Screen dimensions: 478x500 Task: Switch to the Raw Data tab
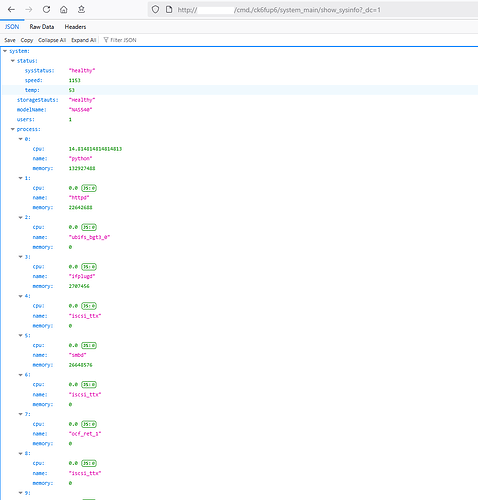(x=42, y=27)
